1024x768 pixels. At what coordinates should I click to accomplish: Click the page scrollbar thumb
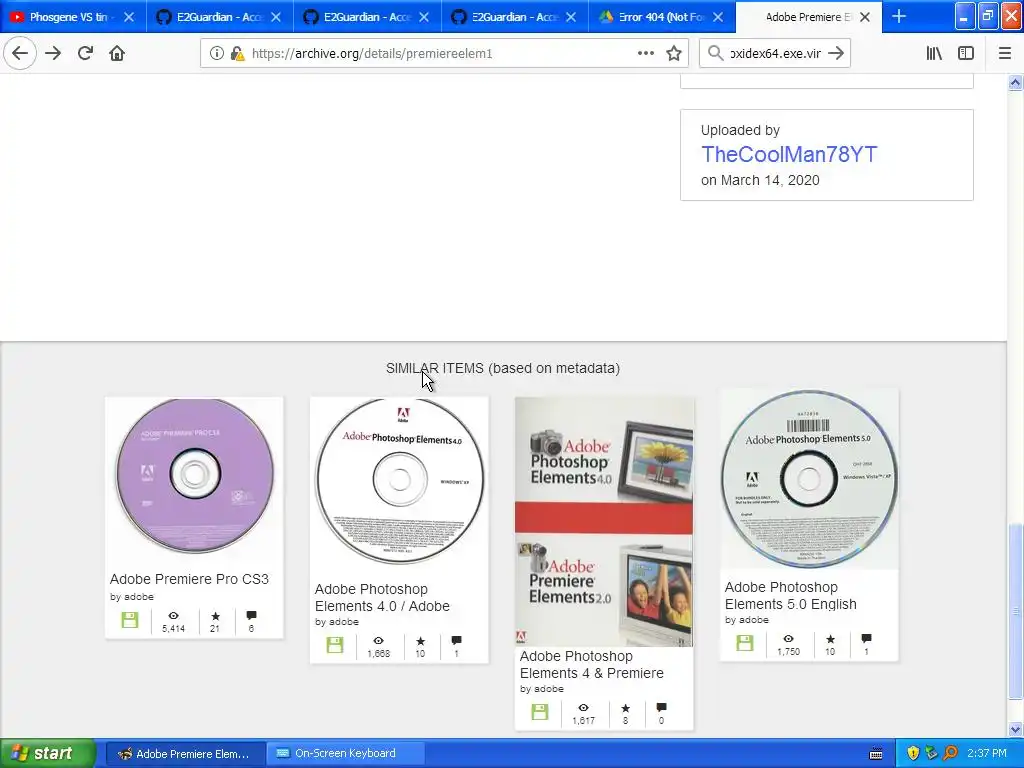(x=1015, y=611)
